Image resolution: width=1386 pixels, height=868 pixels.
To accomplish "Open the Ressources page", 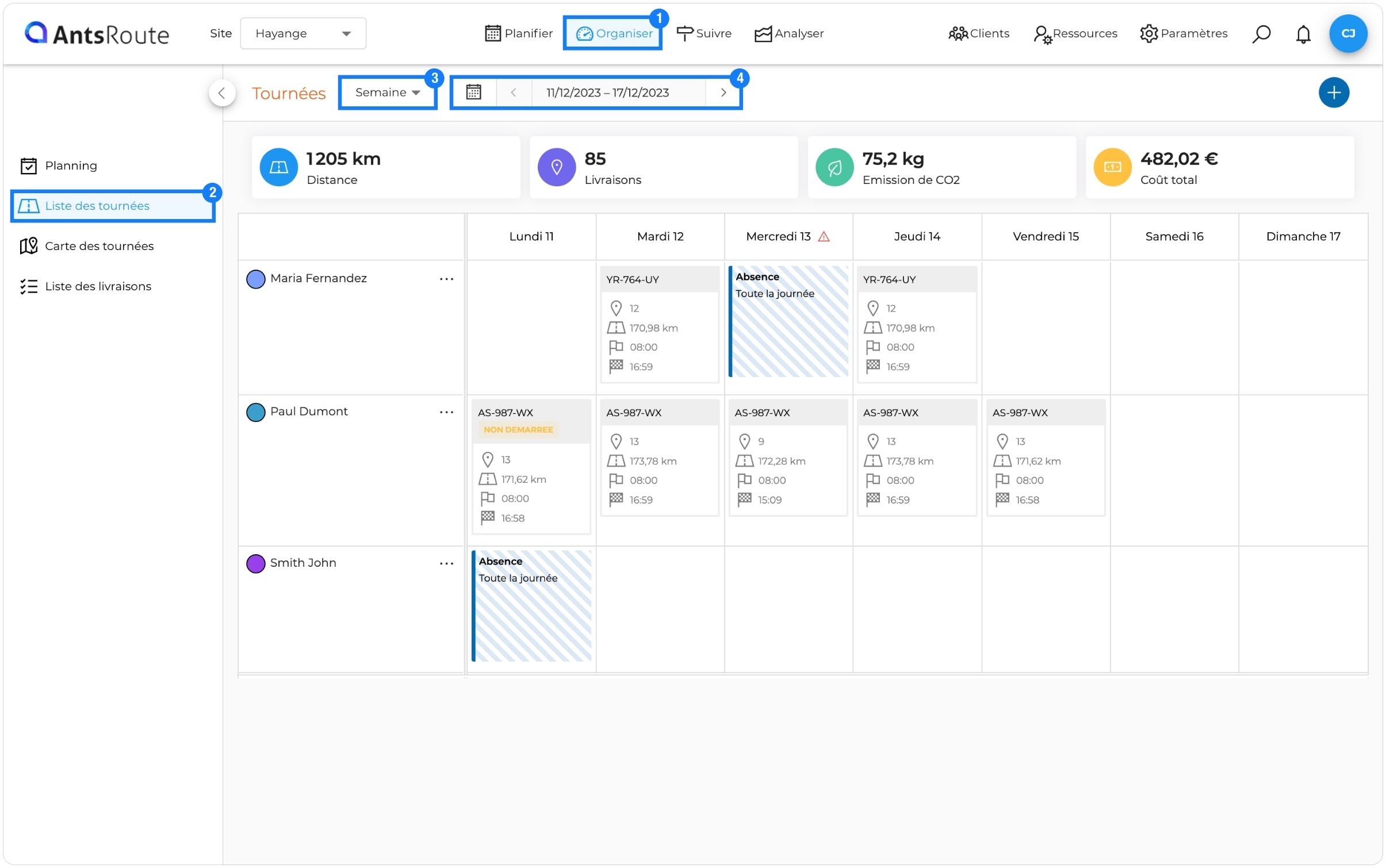I will click(1075, 33).
